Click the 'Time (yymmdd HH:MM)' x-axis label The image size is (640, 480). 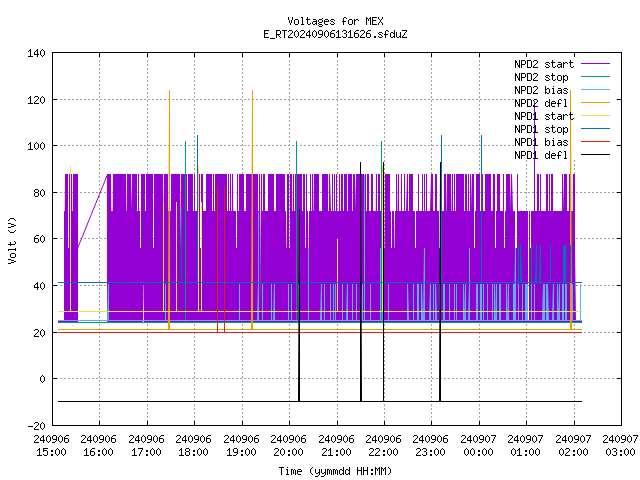[335, 471]
